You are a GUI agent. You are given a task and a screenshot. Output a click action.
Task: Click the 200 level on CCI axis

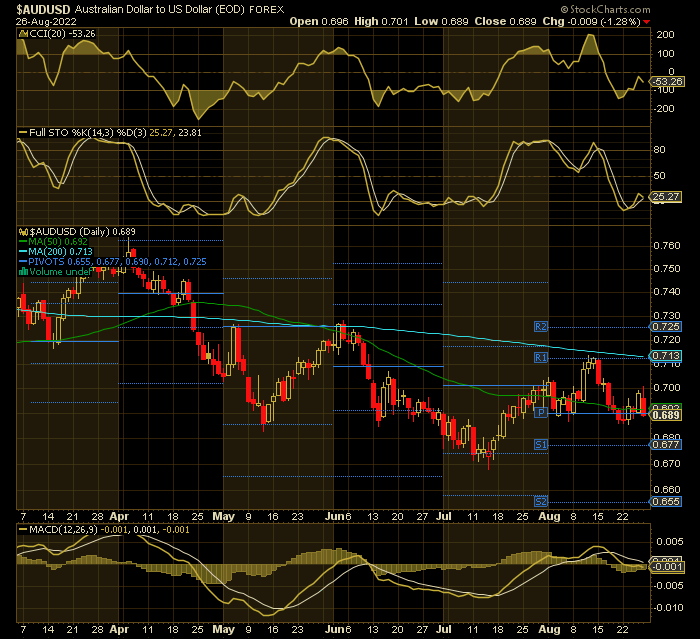point(666,34)
